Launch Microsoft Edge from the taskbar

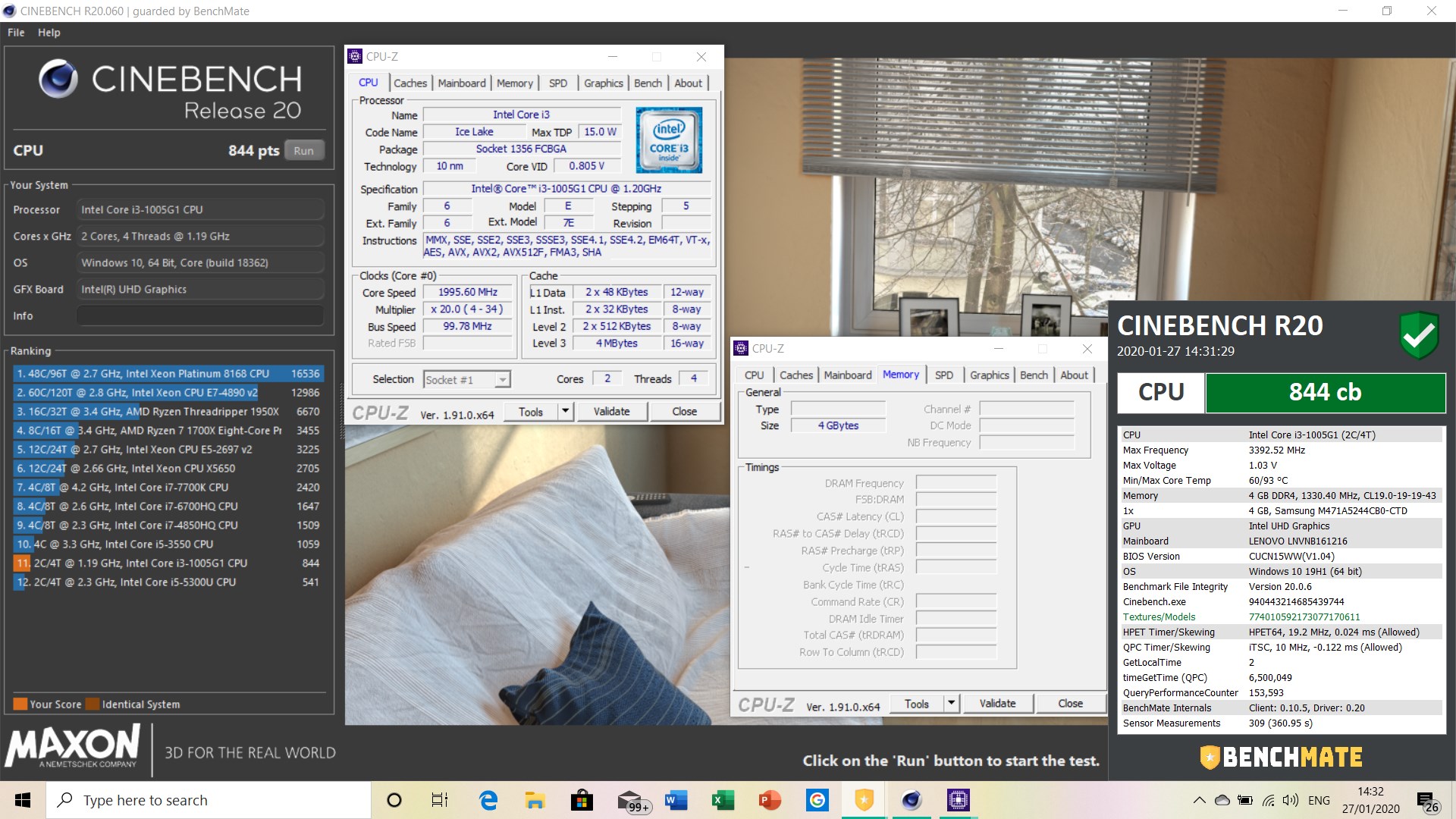click(x=488, y=800)
